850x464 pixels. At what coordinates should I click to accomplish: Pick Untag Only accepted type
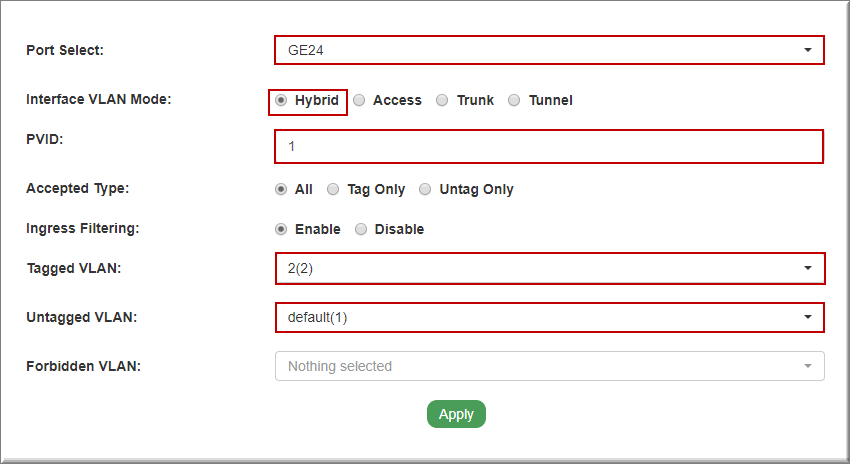(x=425, y=189)
